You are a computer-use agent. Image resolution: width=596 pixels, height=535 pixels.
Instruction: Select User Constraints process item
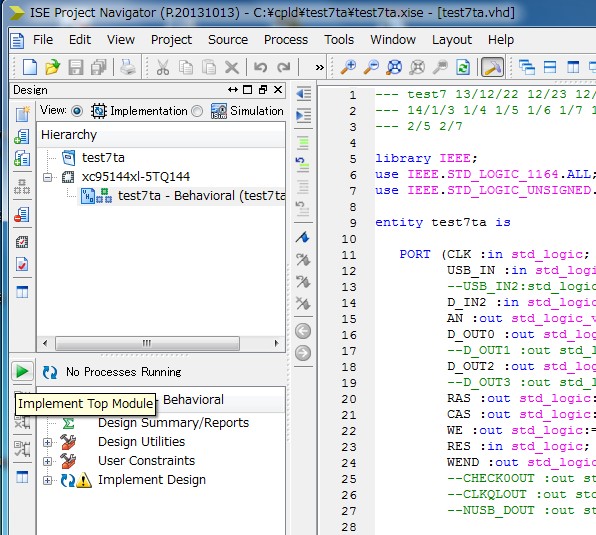tap(146, 461)
